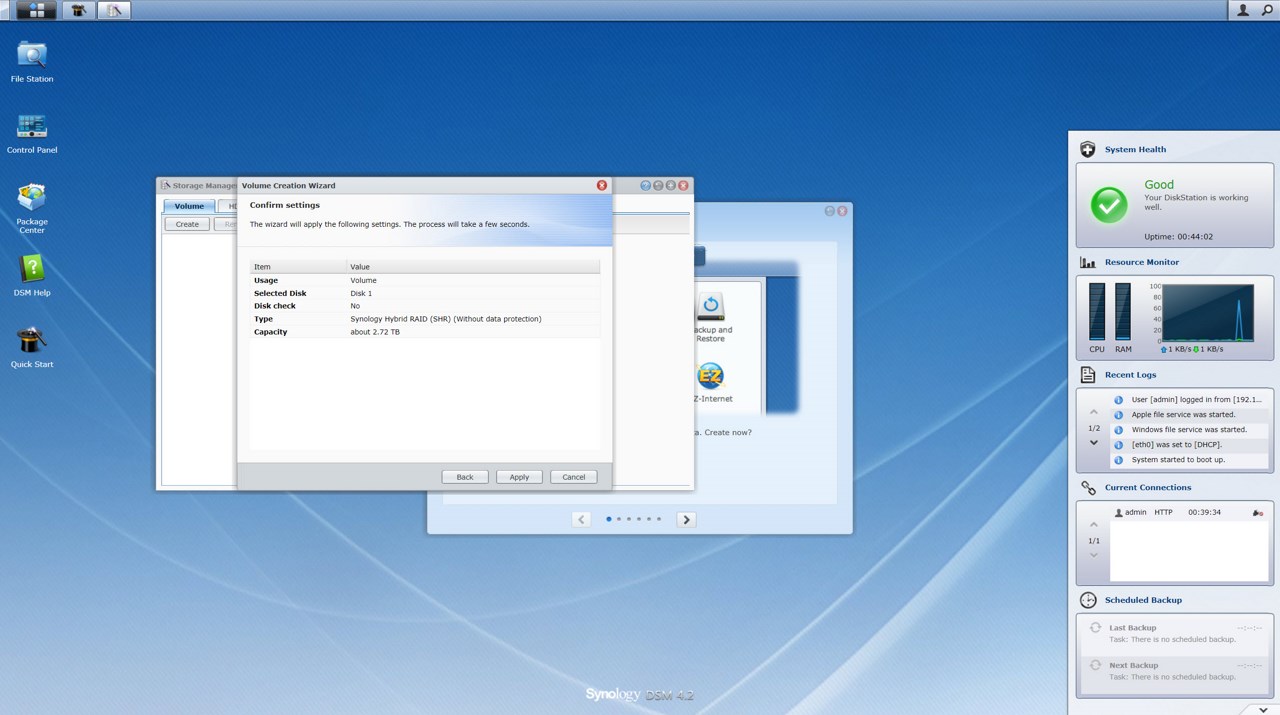Click the System Health shield icon
This screenshot has width=1280, height=715.
click(1088, 149)
